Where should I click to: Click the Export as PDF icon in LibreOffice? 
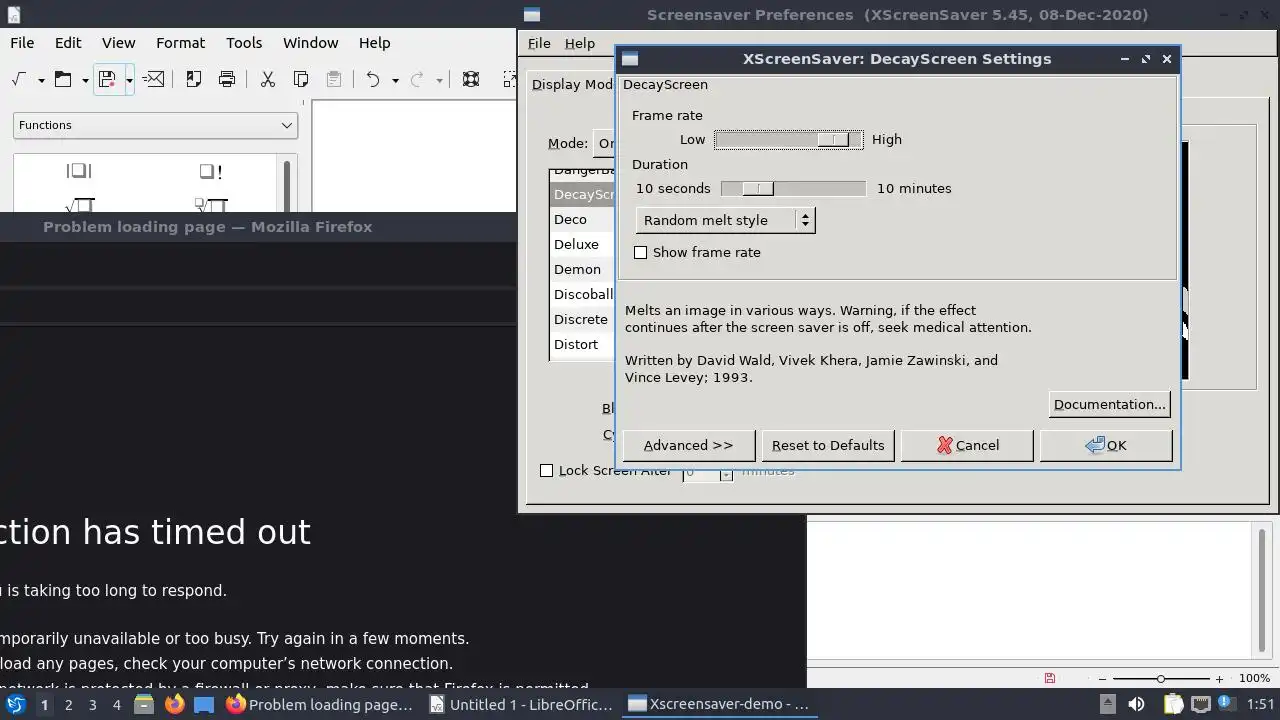(193, 79)
